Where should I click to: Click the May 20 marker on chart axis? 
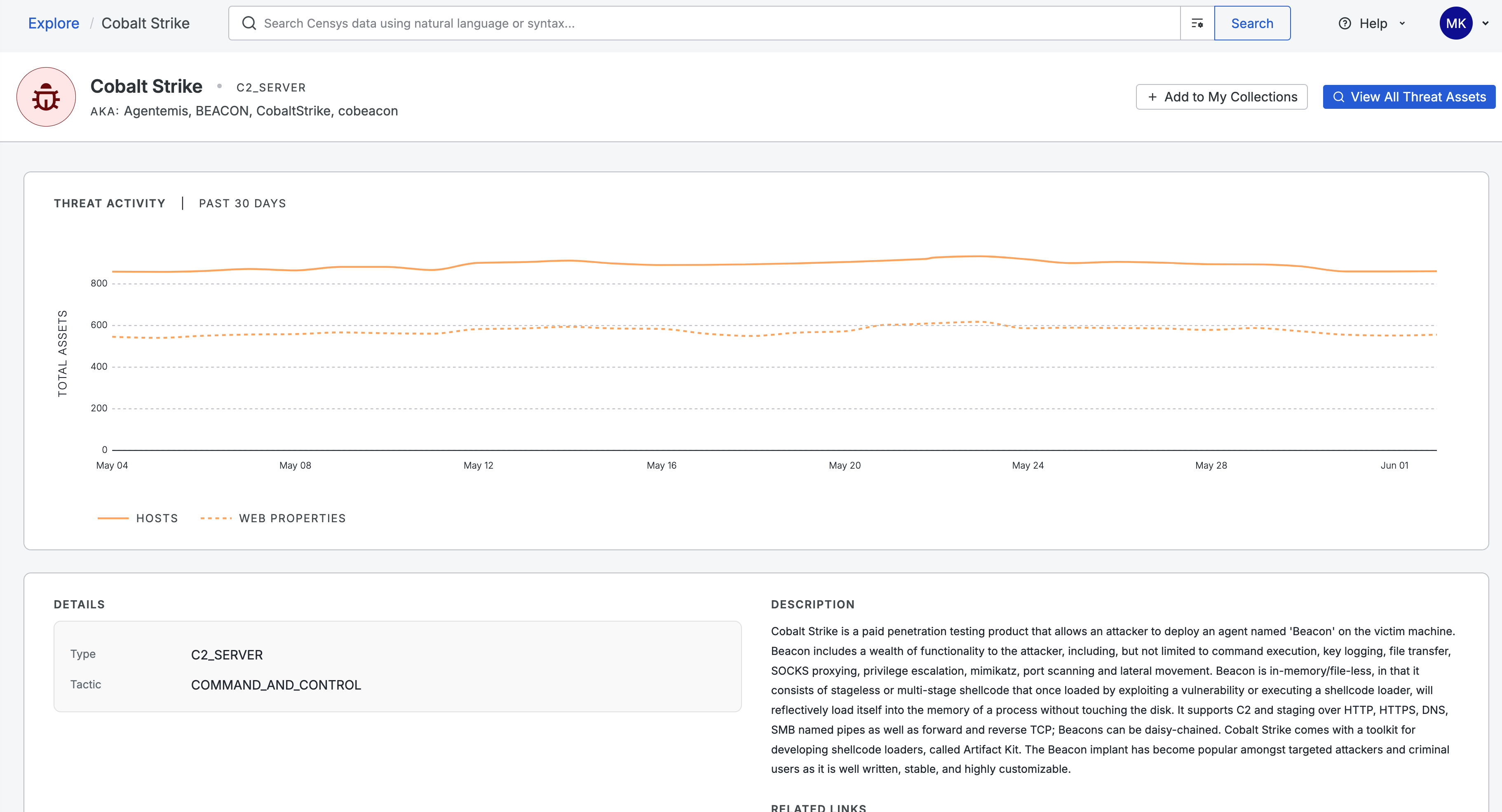pos(844,465)
